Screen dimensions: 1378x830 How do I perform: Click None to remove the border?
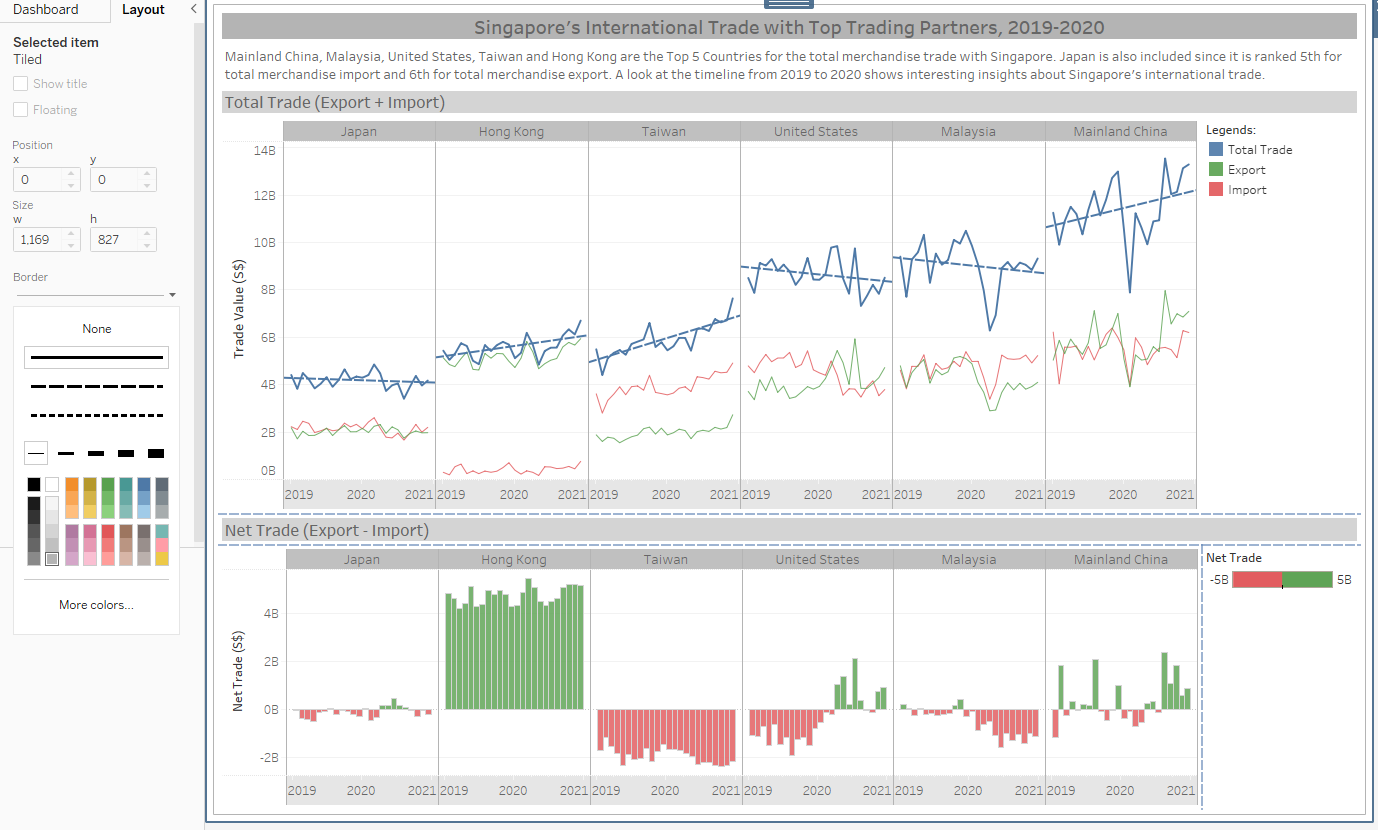(97, 329)
